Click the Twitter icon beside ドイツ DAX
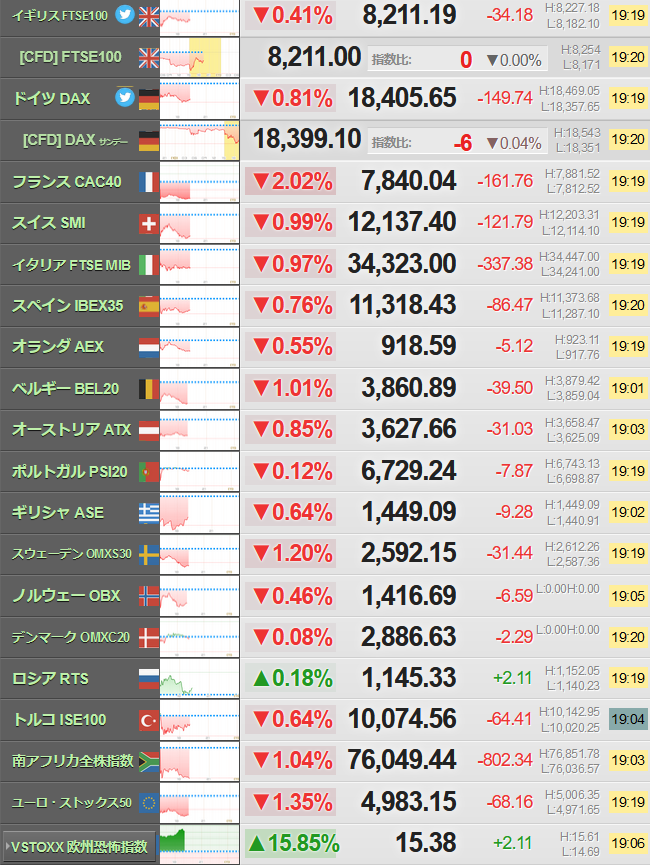Image resolution: width=650 pixels, height=865 pixels. [x=125, y=98]
